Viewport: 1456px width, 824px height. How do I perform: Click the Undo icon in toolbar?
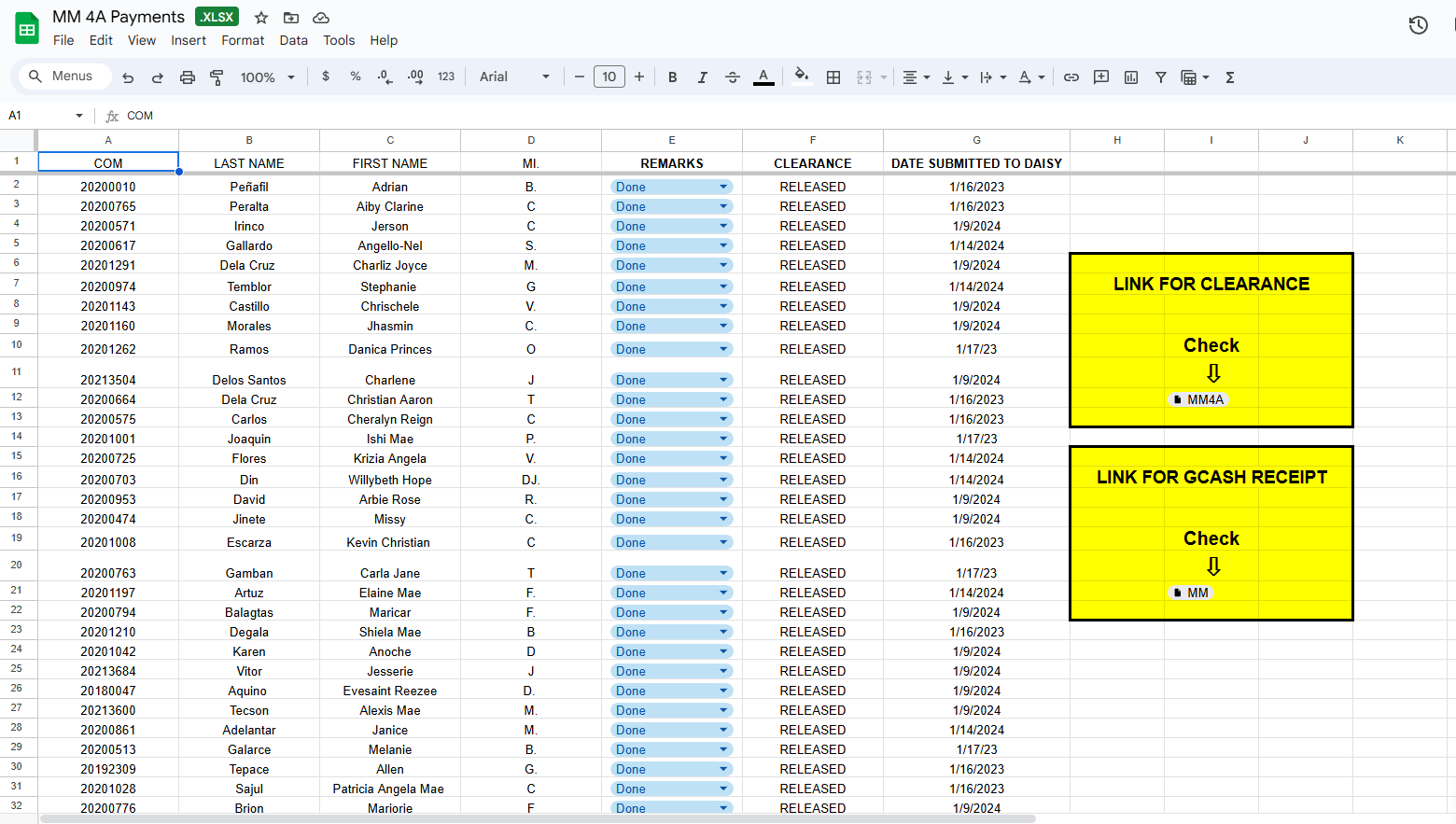pos(128,77)
